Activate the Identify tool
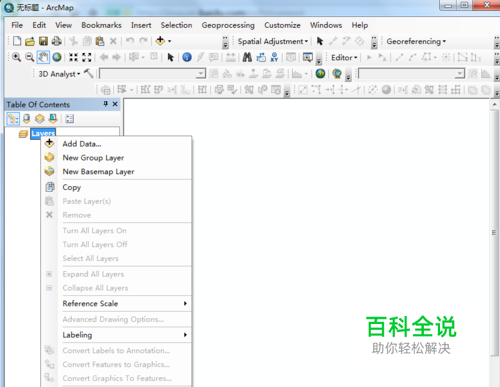Viewport: 500px width, 387px height. coord(187,57)
